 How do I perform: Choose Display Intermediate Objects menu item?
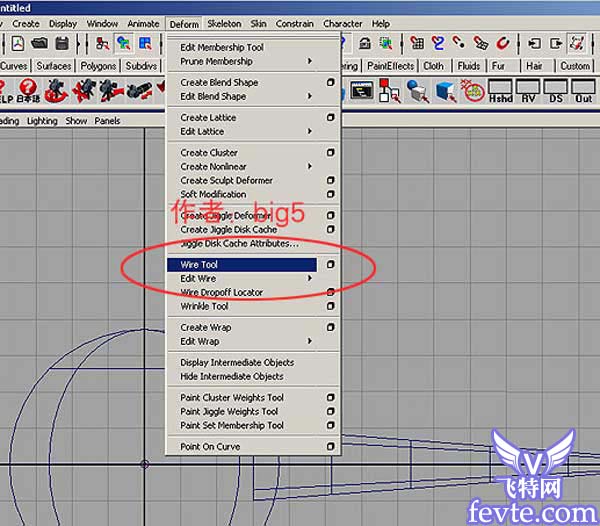(237, 362)
